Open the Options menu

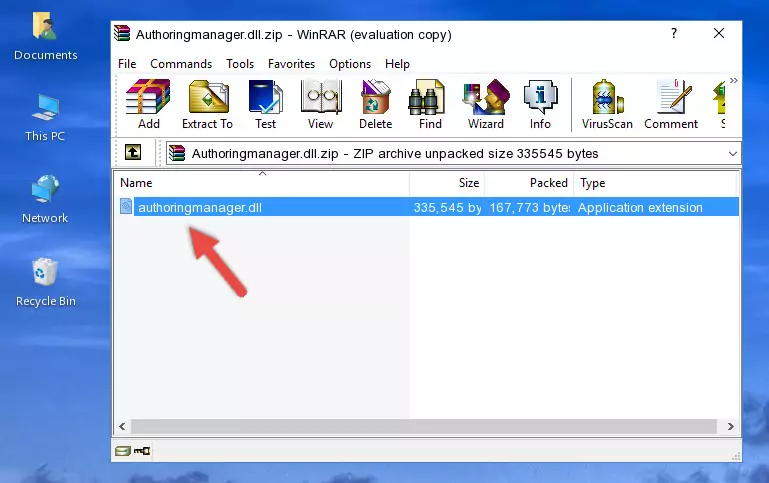[x=350, y=64]
